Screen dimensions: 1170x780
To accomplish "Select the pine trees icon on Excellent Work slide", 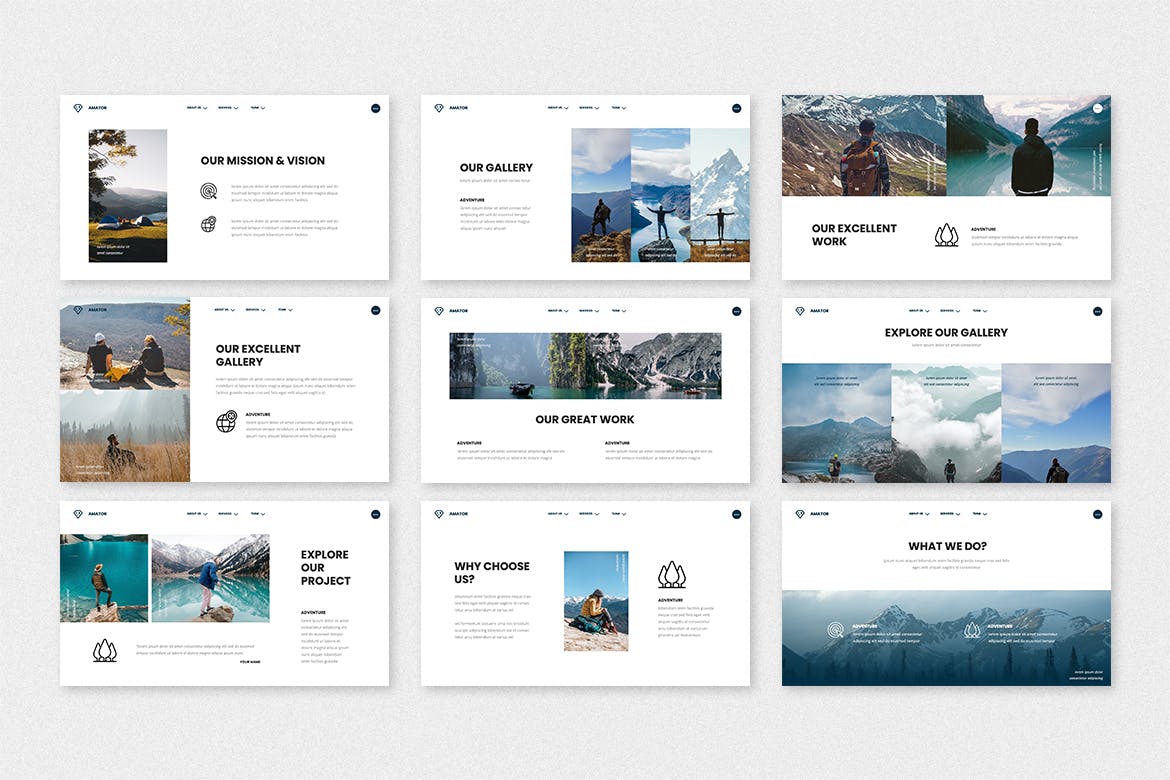I will coord(946,234).
